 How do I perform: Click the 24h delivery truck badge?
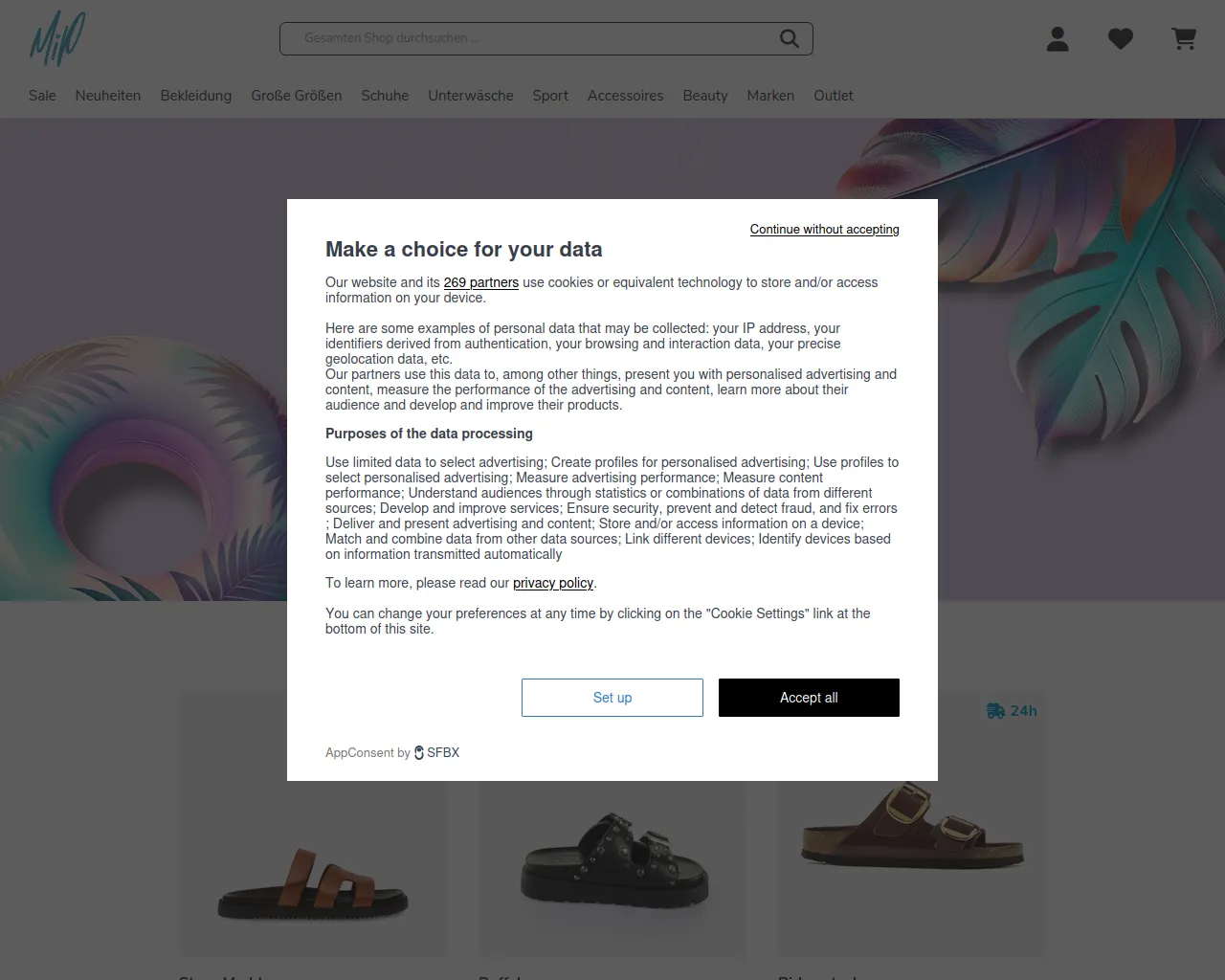click(1012, 711)
